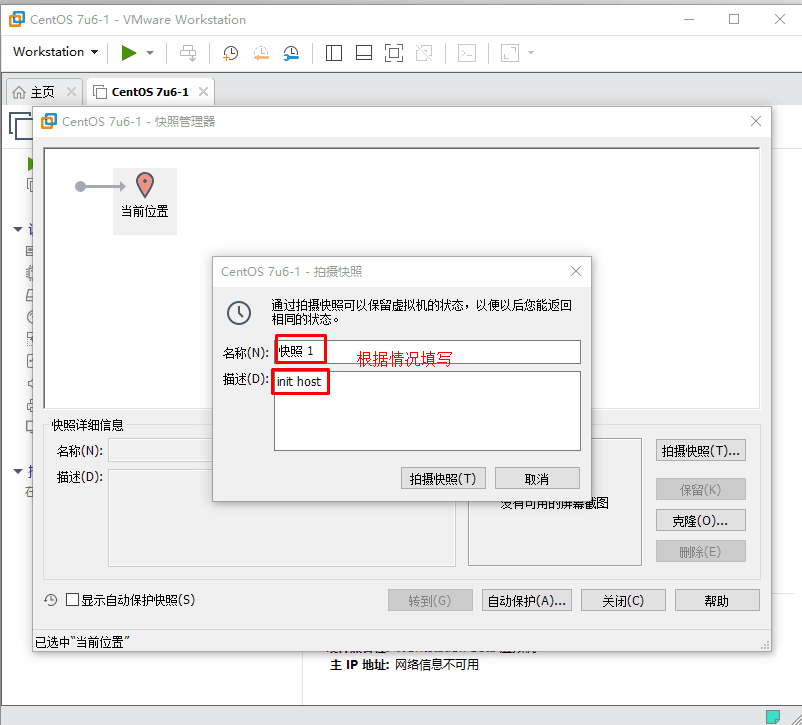Click the AutoProtect clock icon beside checkbox
Screen dimensions: 802x725
click(51, 600)
